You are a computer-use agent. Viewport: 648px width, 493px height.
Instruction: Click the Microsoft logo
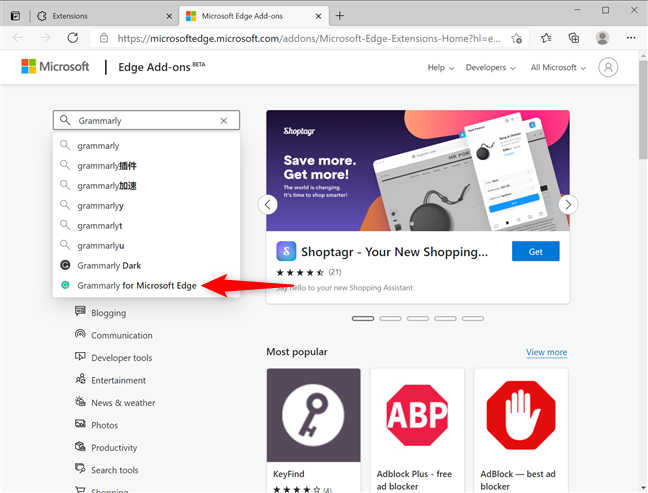55,67
